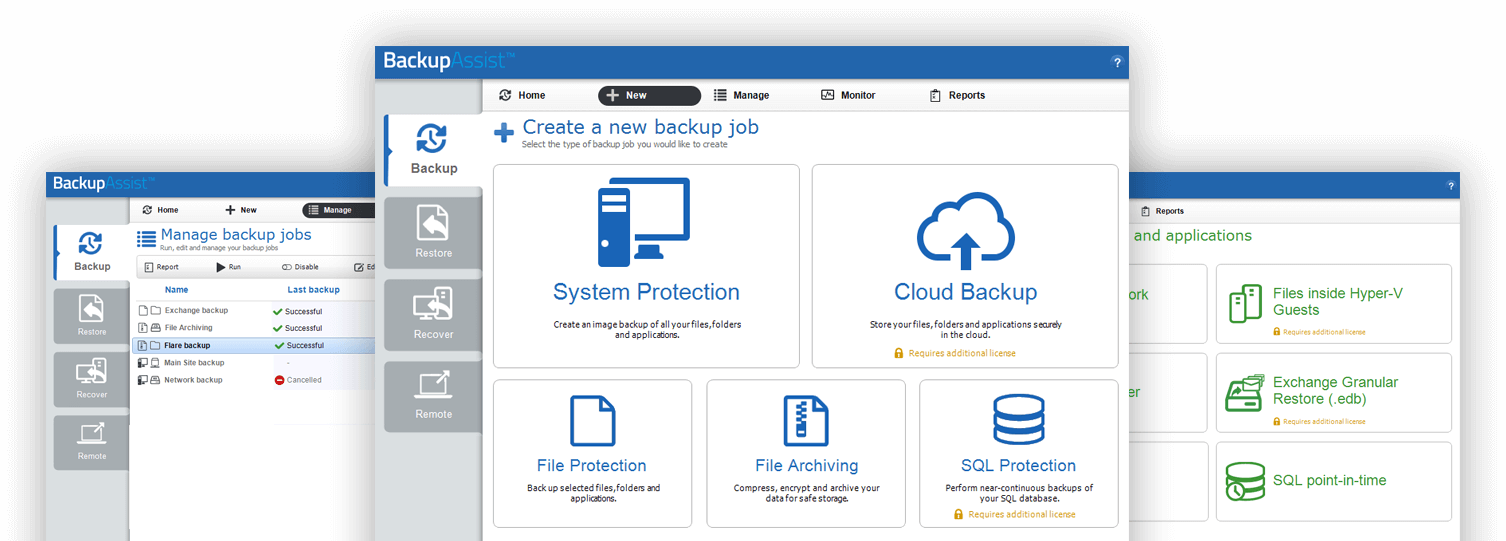This screenshot has width=1506, height=541.
Task: Open System Protection computer icon in front window
Action: (x=644, y=222)
